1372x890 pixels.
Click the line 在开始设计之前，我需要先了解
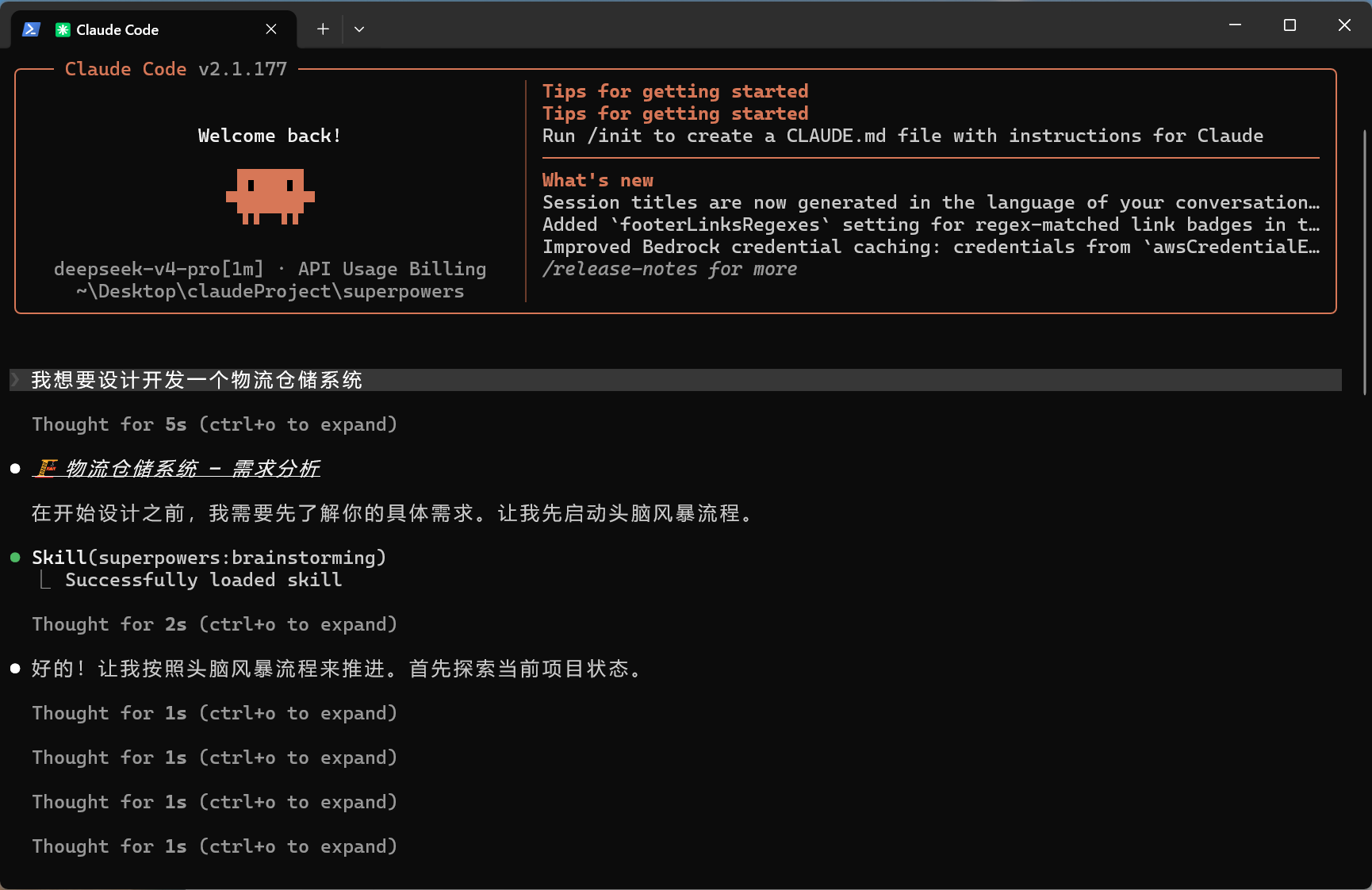point(393,513)
